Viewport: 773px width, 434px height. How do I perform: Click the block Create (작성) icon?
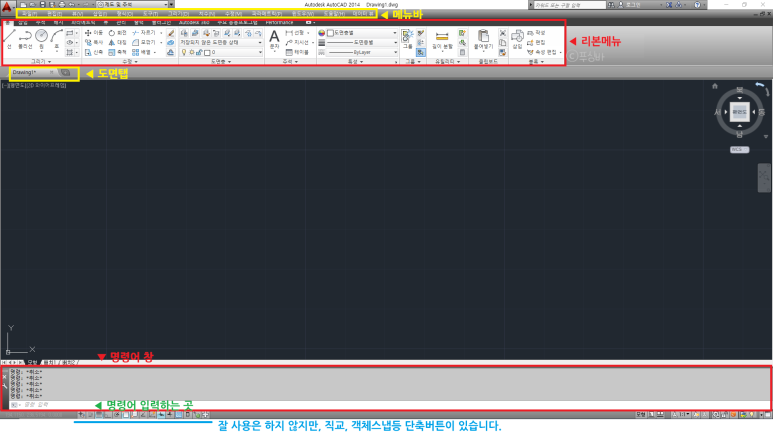536,33
